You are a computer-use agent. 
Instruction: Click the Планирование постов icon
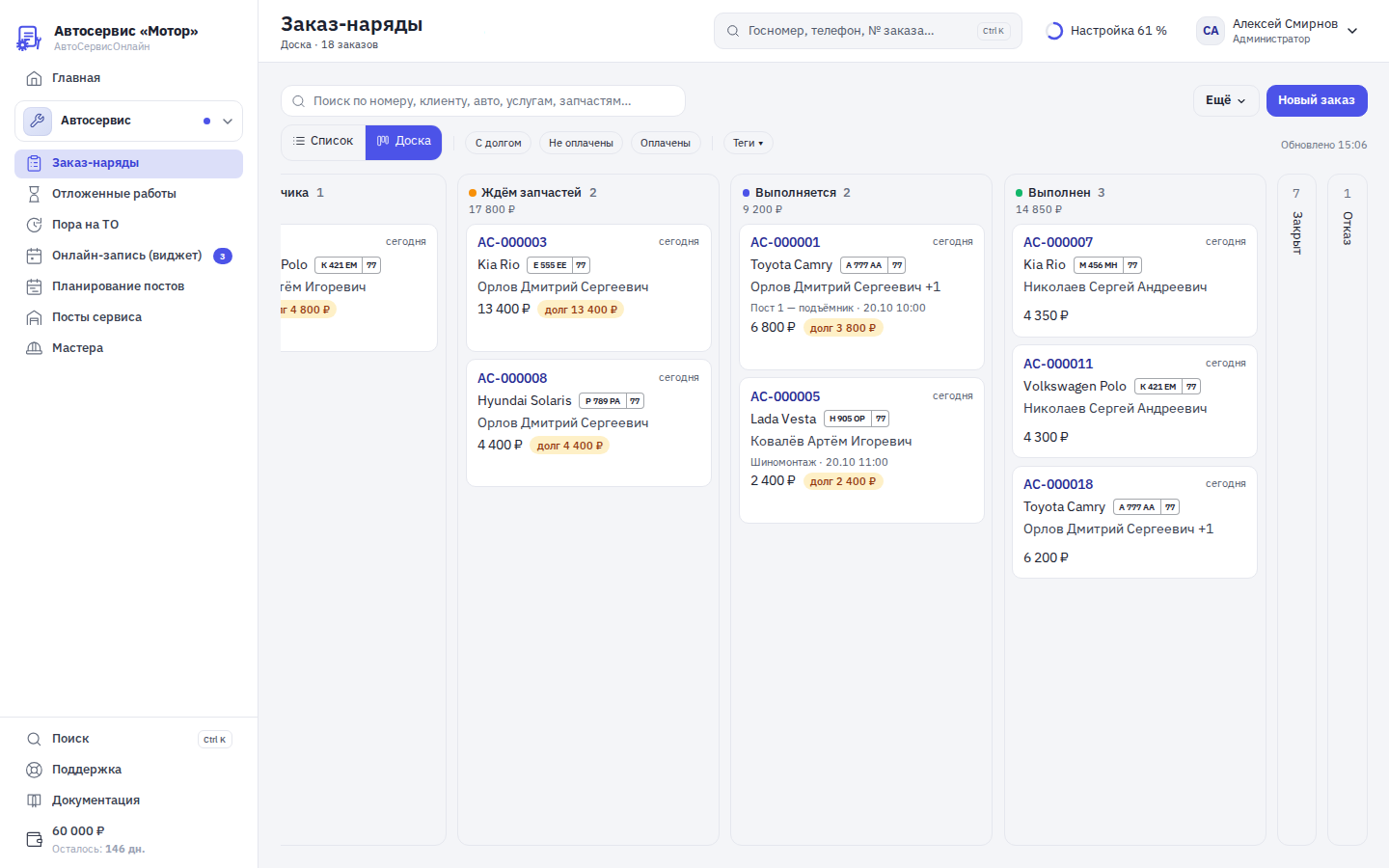pyautogui.click(x=34, y=286)
